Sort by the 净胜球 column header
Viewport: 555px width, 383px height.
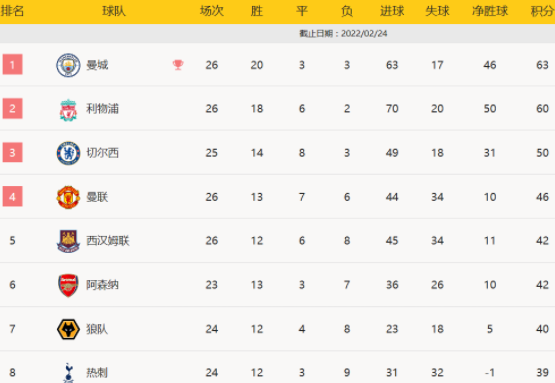tap(490, 11)
